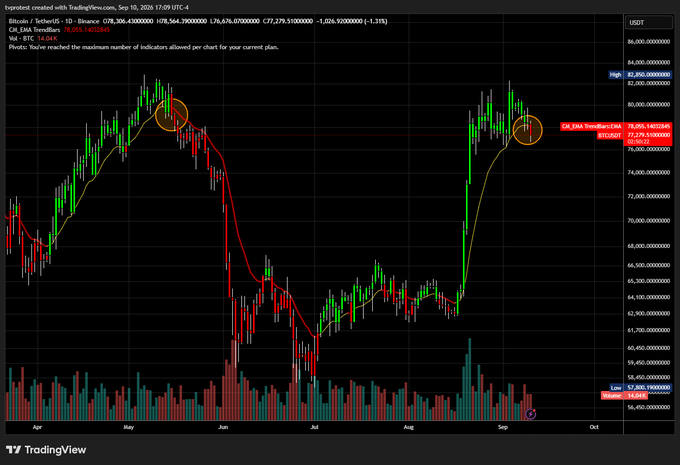The image size is (680, 465).
Task: Click the Vol · BTC legend entry
Action: coord(21,38)
